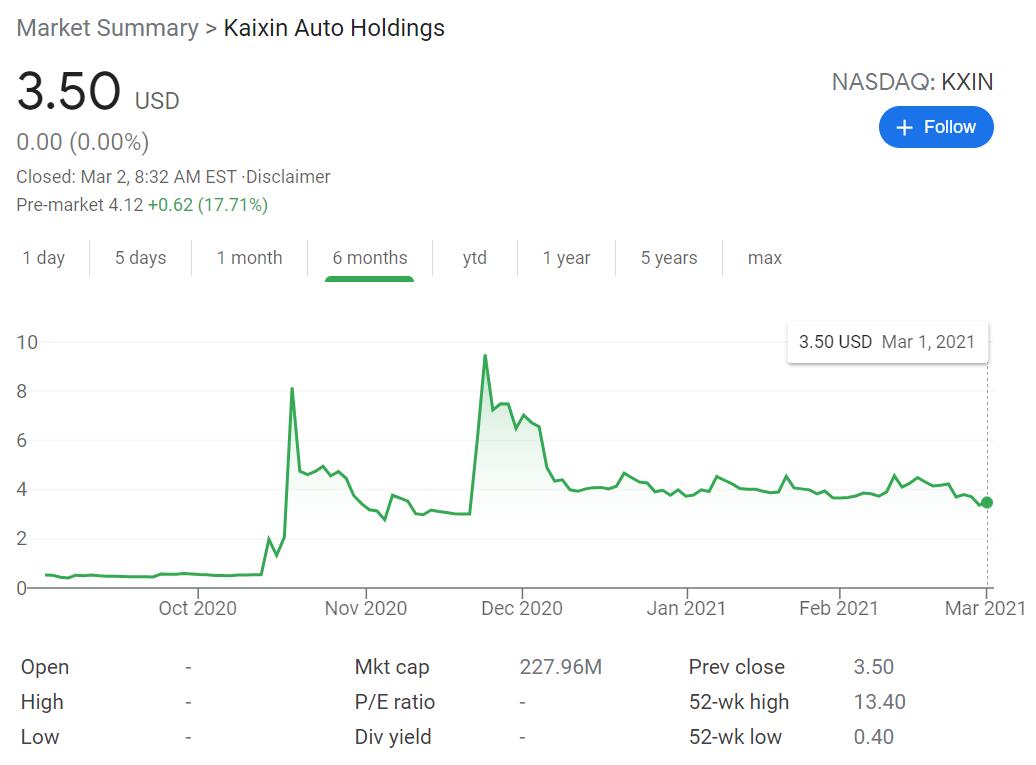Choose the 1 month range tab
Image resolution: width=1036 pixels, height=765 pixels.
point(249,258)
